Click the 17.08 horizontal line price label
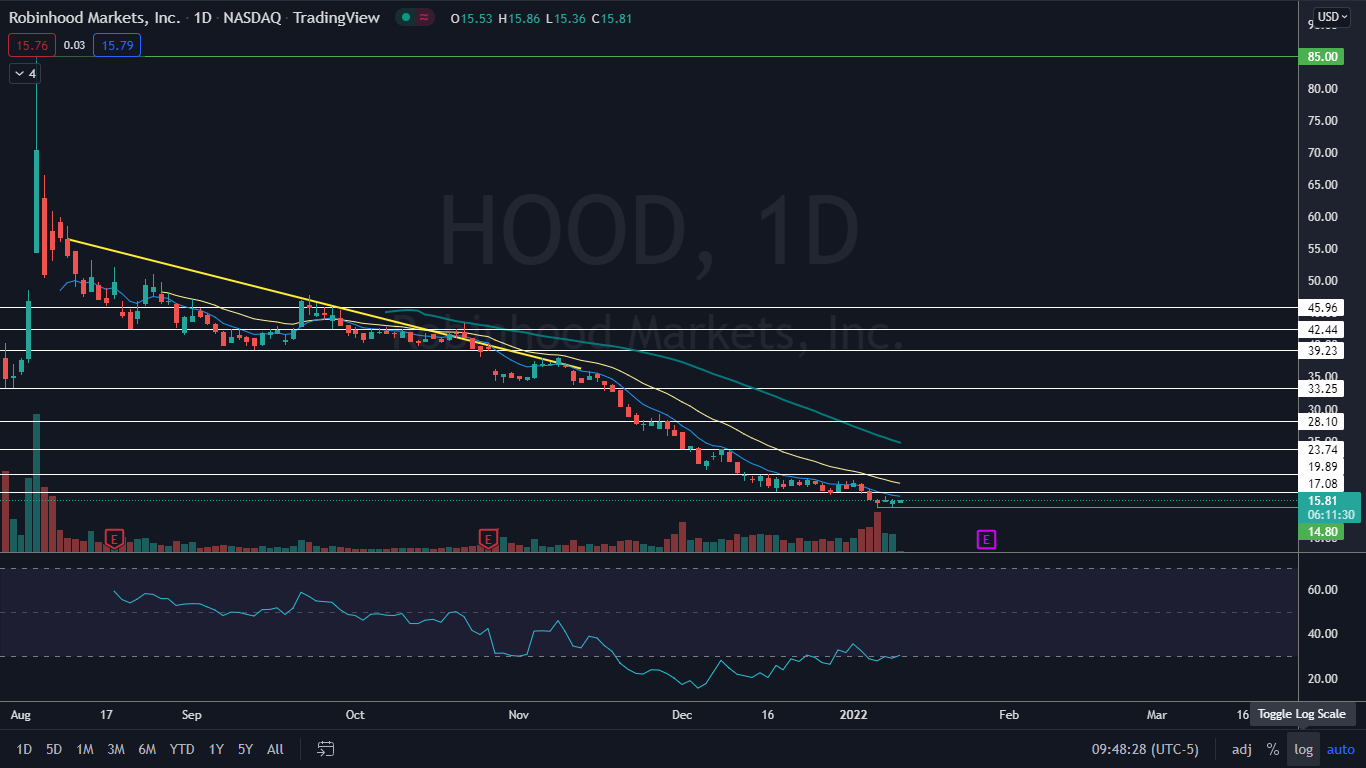Screen dimensions: 1366x768 [1323, 483]
